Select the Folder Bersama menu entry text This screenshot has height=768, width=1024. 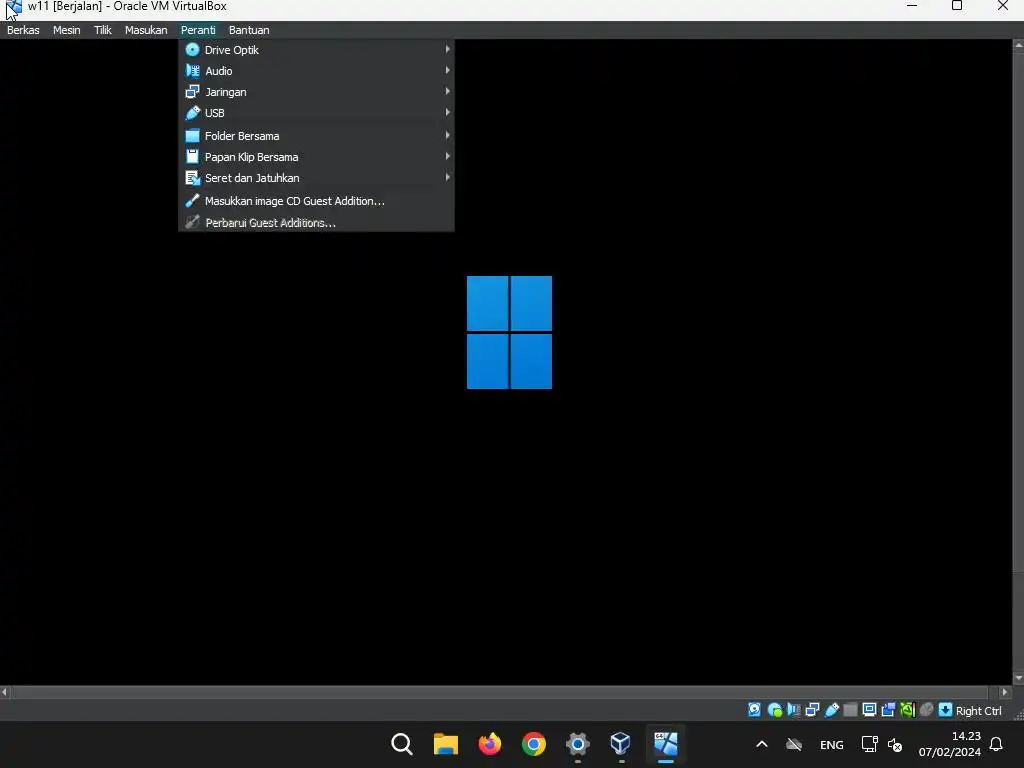(242, 136)
